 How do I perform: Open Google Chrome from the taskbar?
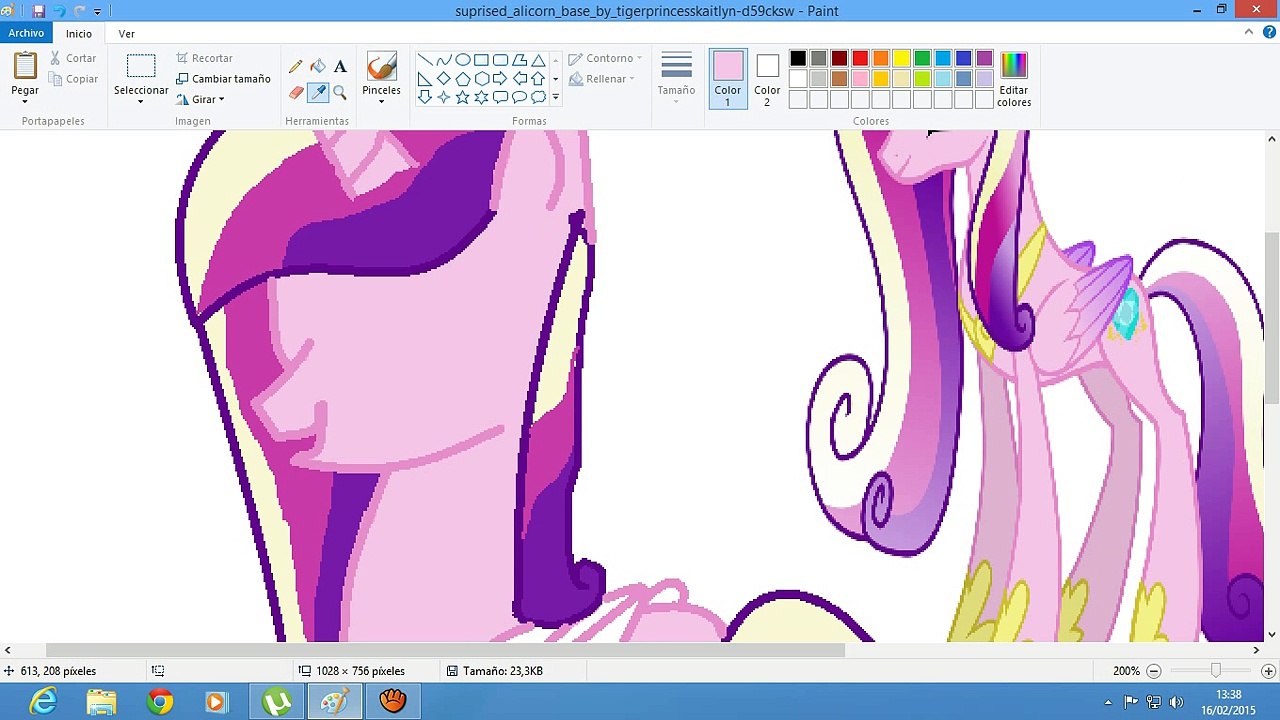click(x=160, y=701)
